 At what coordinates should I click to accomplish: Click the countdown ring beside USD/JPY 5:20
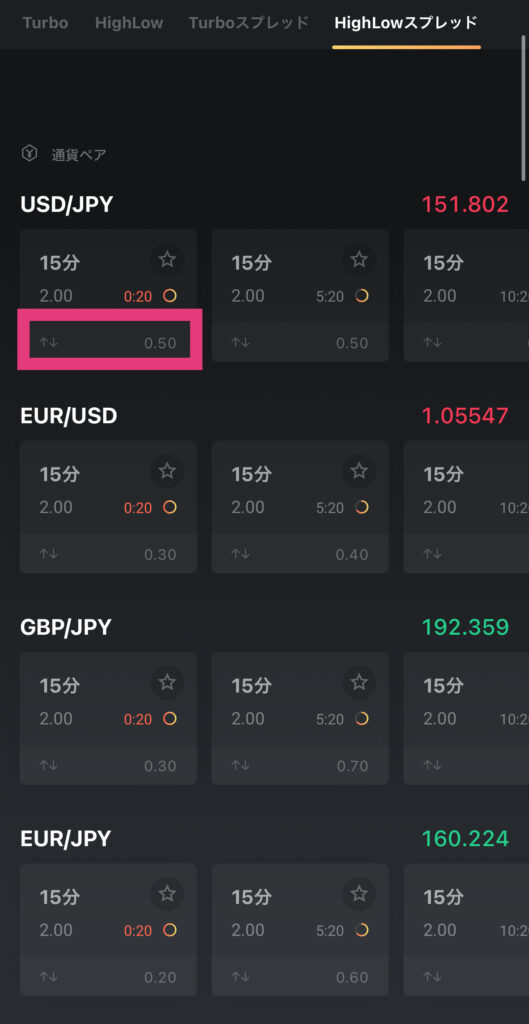362,296
